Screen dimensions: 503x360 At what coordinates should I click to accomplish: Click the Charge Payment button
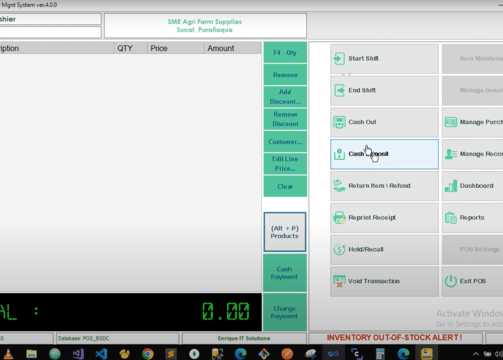(x=284, y=312)
